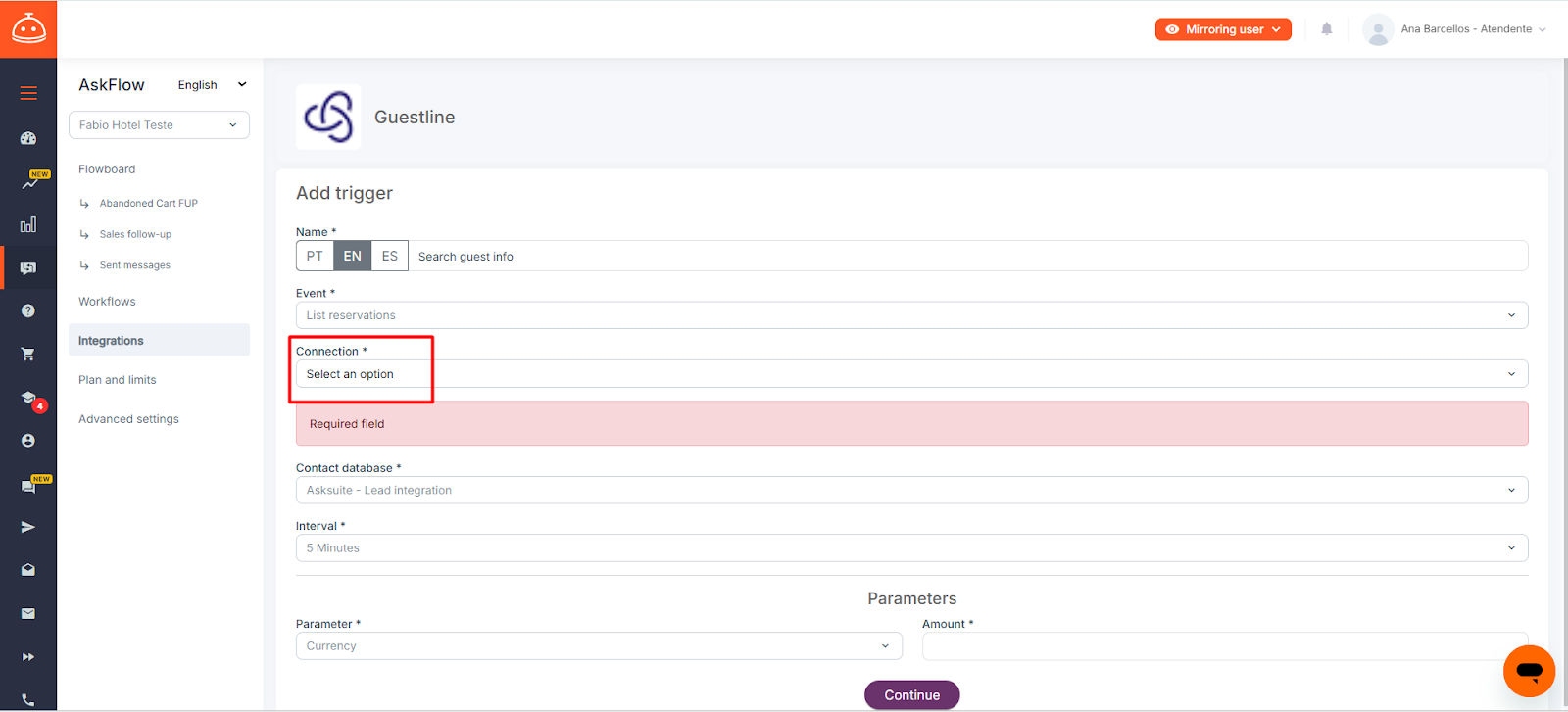This screenshot has width=1568, height=712.
Task: Open Flowboard in side menu
Action: (107, 169)
